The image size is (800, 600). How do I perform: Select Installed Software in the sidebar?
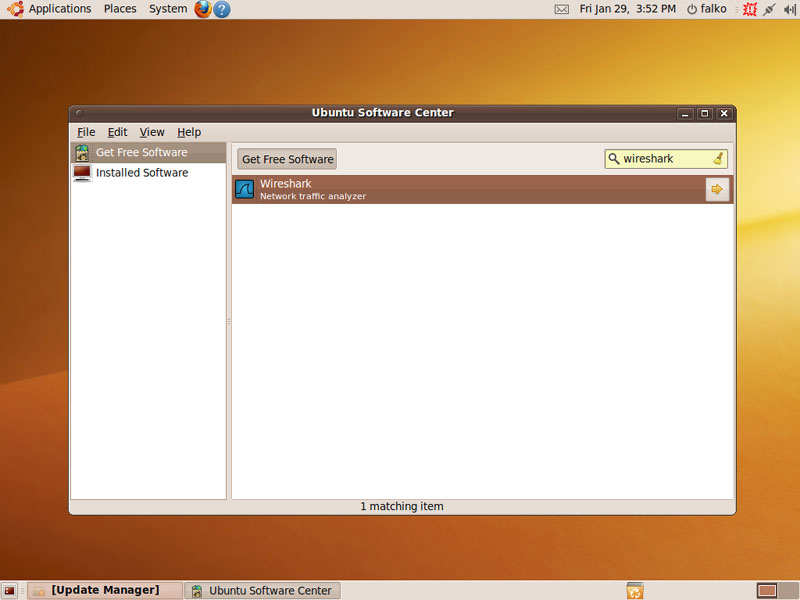click(x=141, y=173)
